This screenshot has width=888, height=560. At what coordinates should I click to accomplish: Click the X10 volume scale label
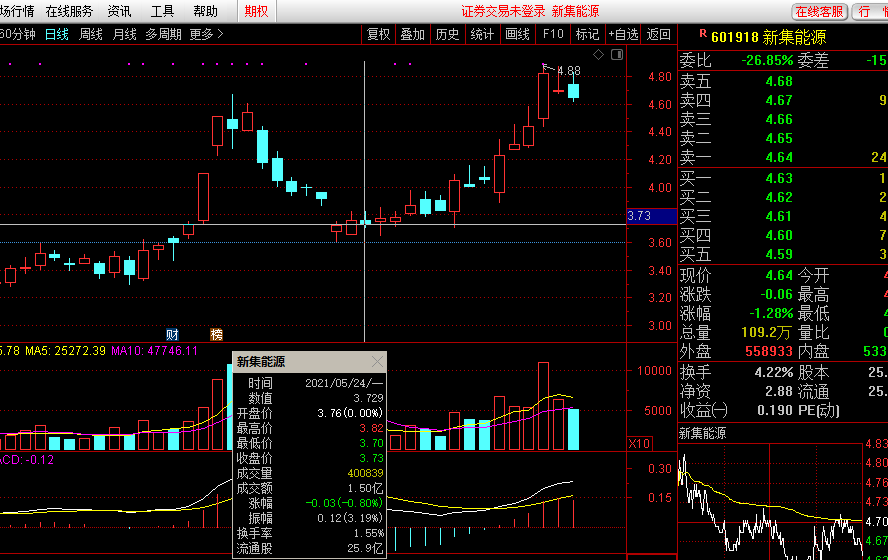pos(639,443)
